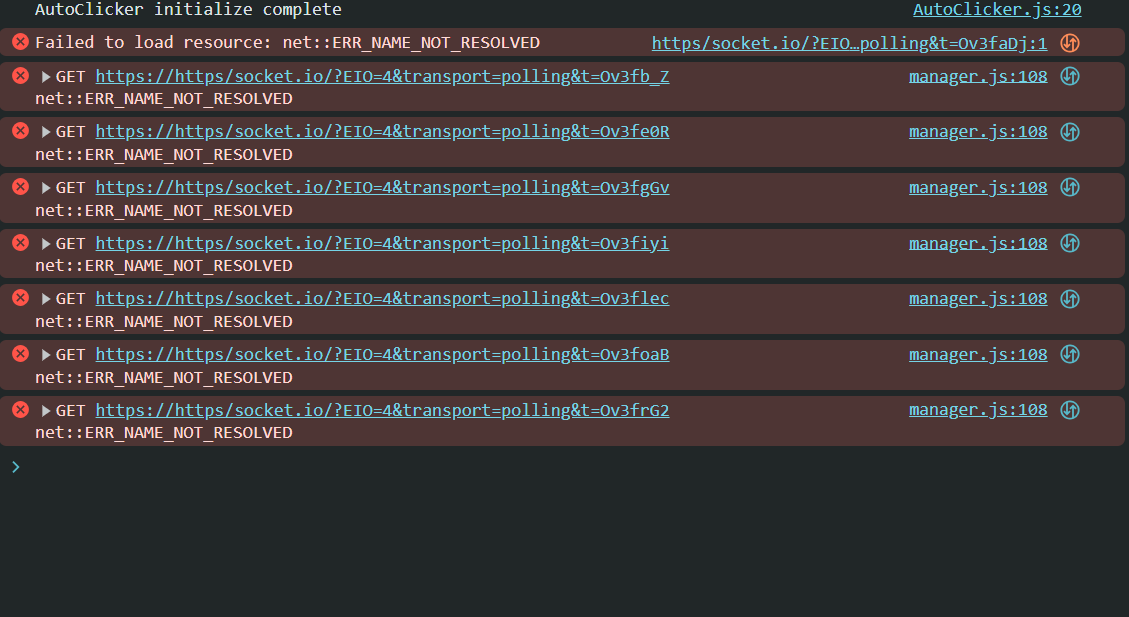Screen dimensions: 1129x617
Task: Expand the GET Ov3frG2 error details
Action: [46, 411]
